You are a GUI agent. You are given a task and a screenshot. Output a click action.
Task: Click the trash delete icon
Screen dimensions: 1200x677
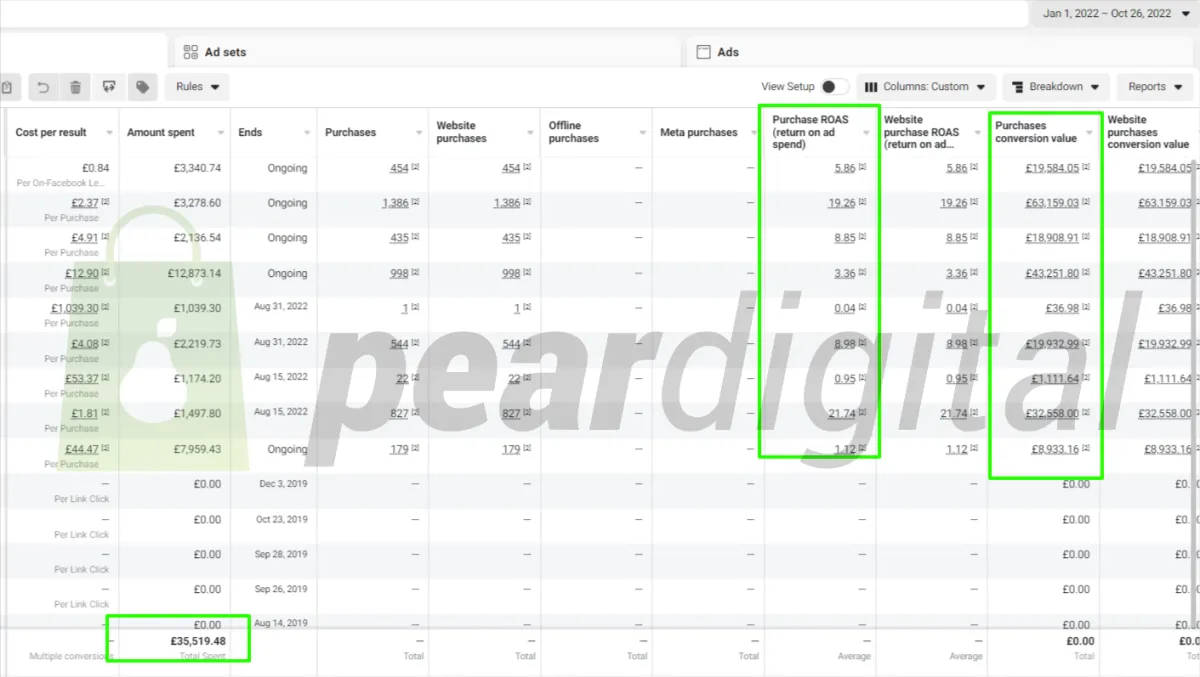pos(75,87)
